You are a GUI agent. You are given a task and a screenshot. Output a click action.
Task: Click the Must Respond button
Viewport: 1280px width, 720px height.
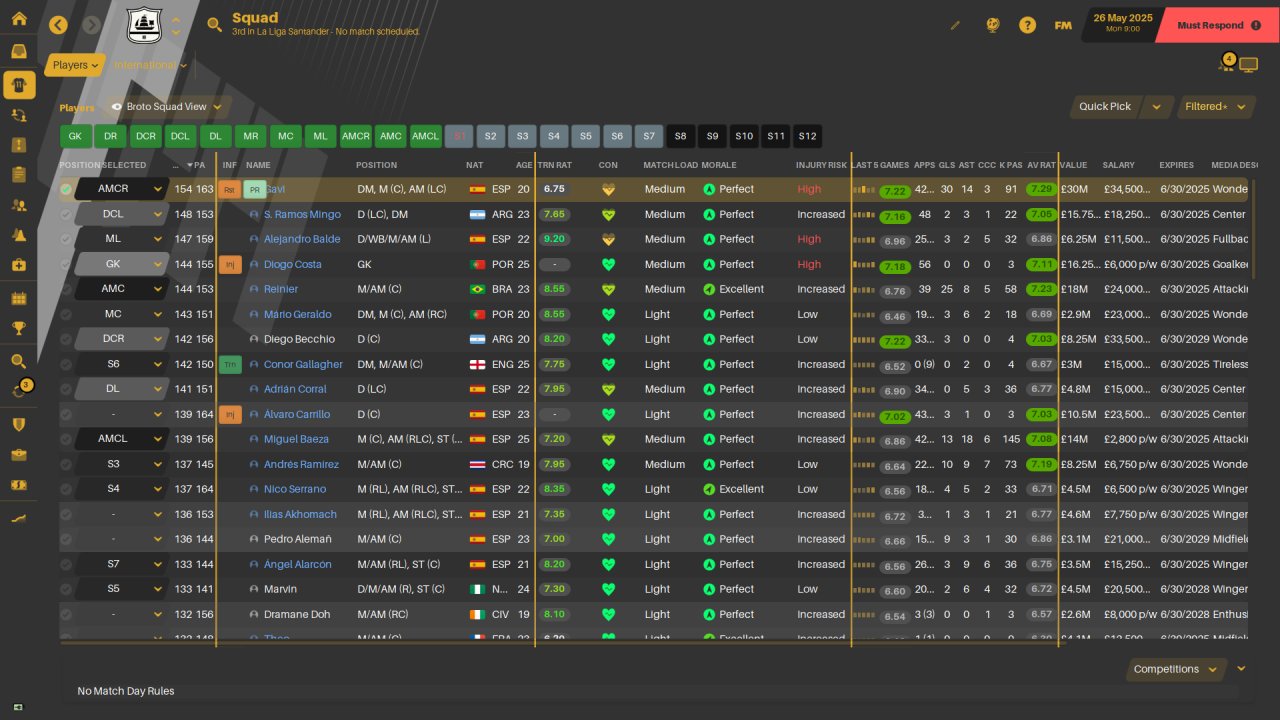pos(1217,25)
